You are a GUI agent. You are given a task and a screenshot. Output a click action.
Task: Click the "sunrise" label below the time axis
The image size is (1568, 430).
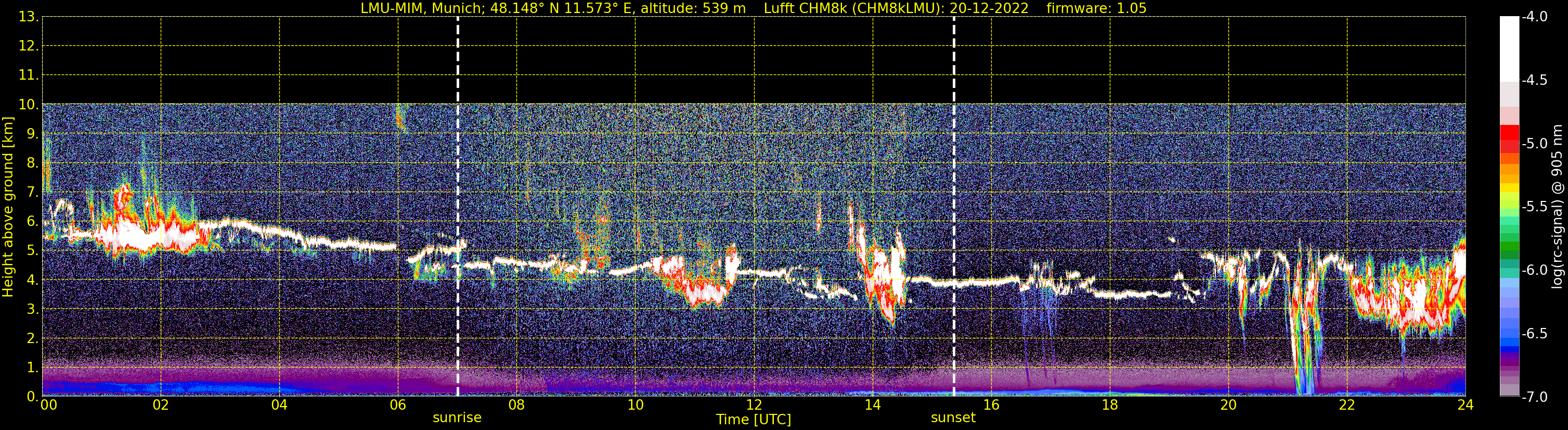tap(457, 418)
